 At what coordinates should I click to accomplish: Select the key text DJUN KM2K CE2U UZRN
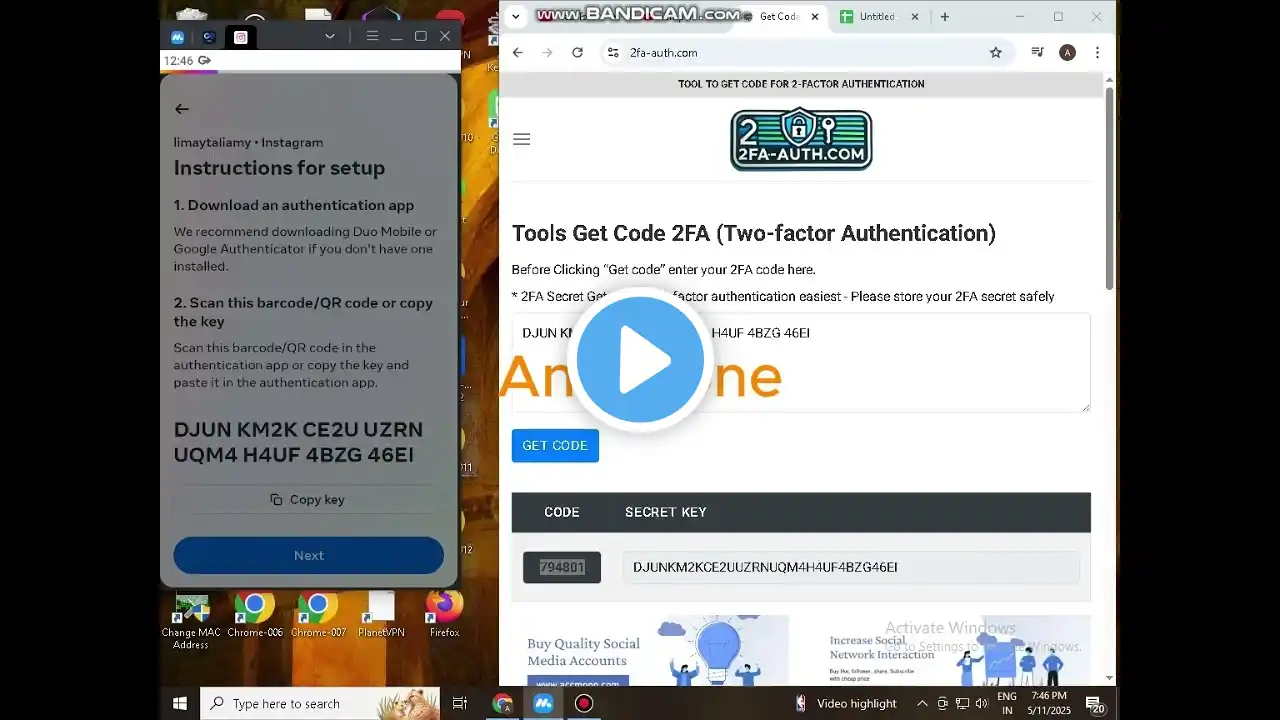click(298, 430)
